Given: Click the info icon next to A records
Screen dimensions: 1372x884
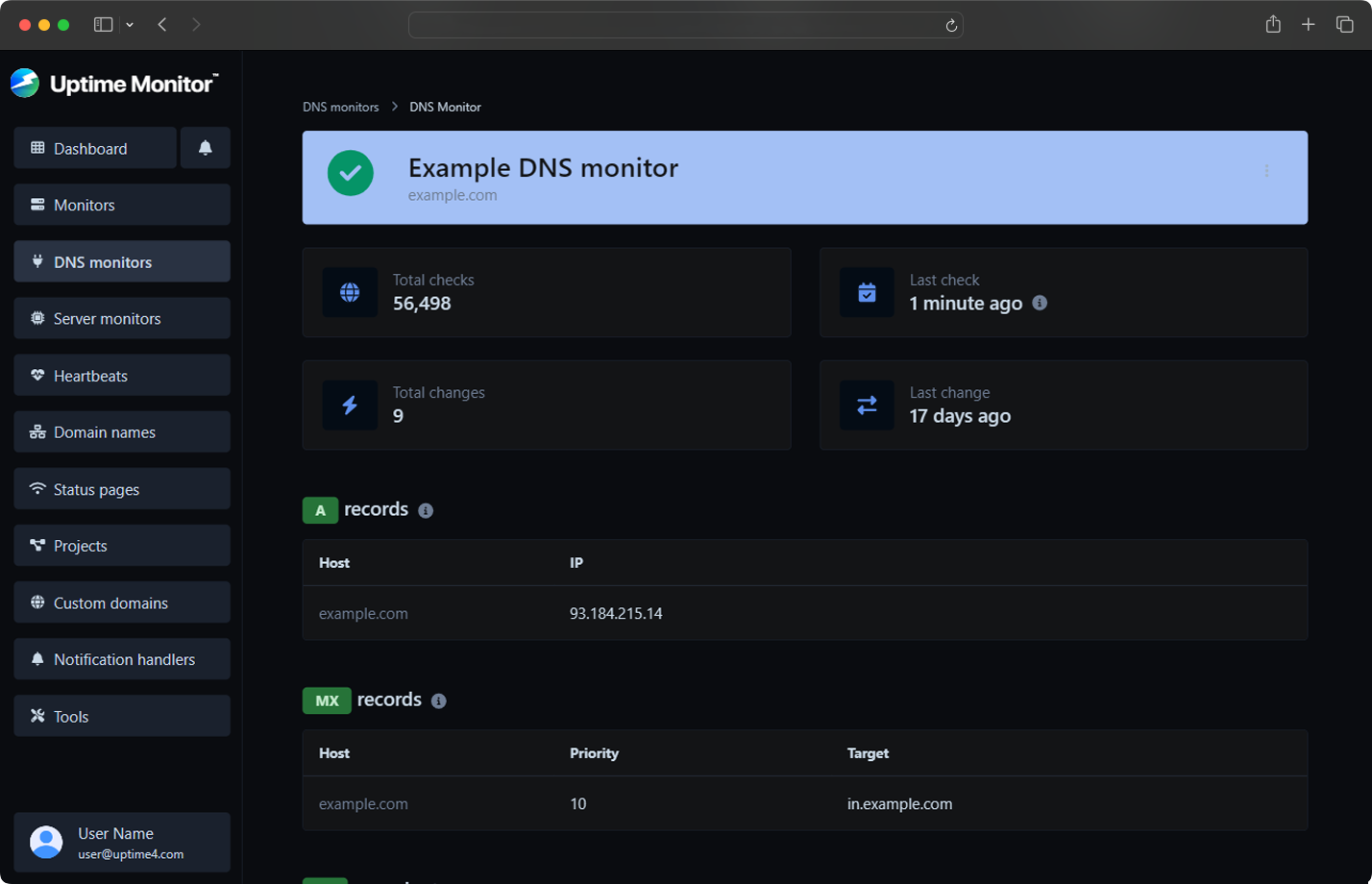Looking at the screenshot, I should click(x=426, y=510).
